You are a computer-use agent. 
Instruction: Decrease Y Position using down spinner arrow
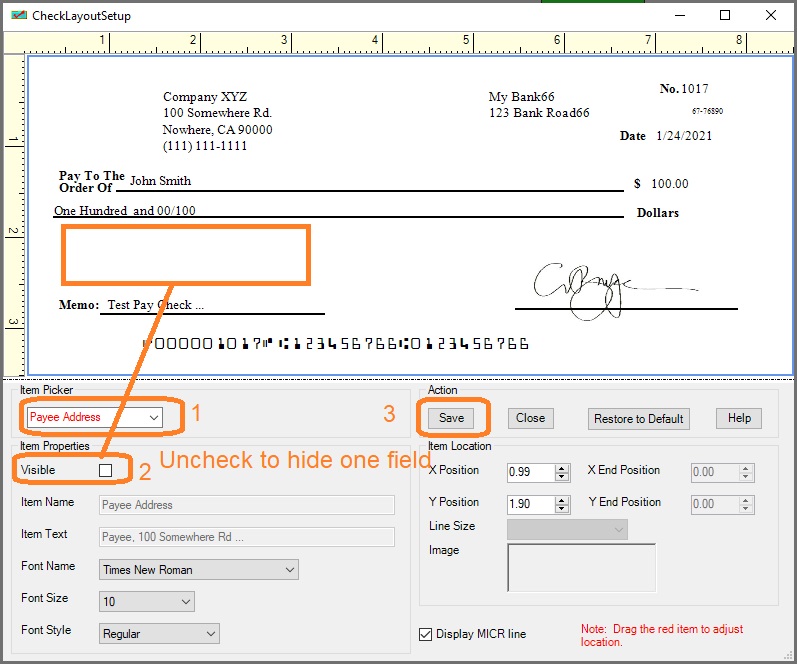[562, 510]
